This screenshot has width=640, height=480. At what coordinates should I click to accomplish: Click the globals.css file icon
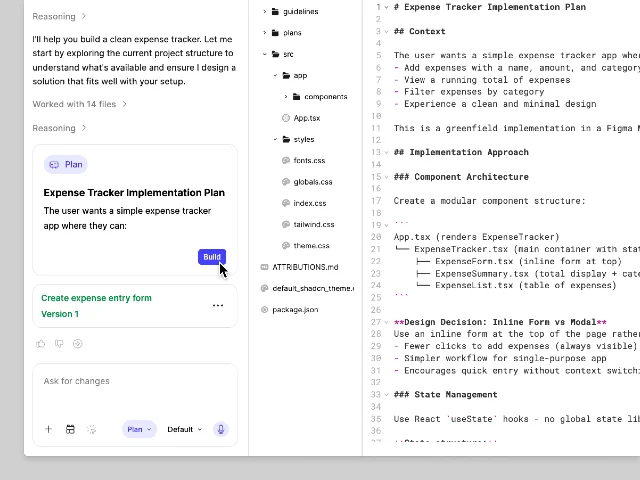286,182
